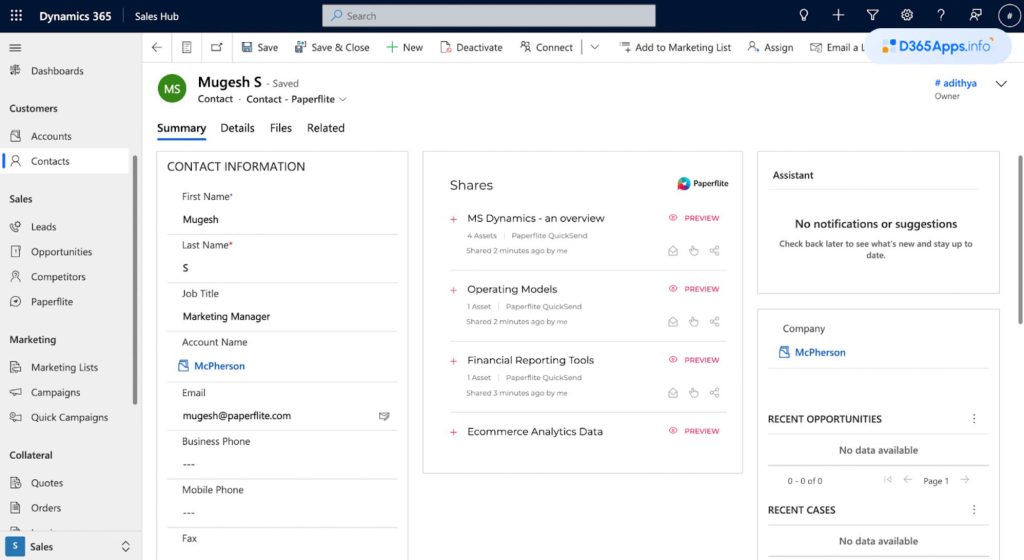
Task: Expand the header chevron next to Owner
Action: pyautogui.click(x=1001, y=84)
